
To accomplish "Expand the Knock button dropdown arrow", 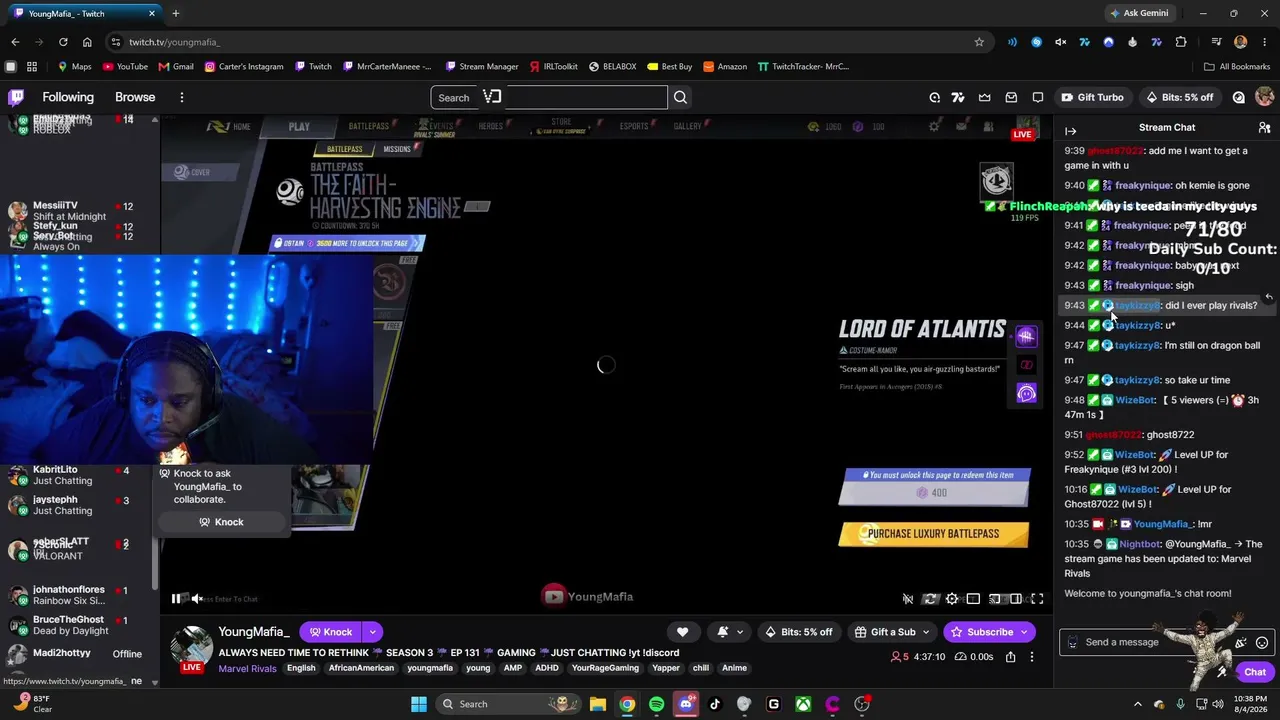I will click(372, 632).
